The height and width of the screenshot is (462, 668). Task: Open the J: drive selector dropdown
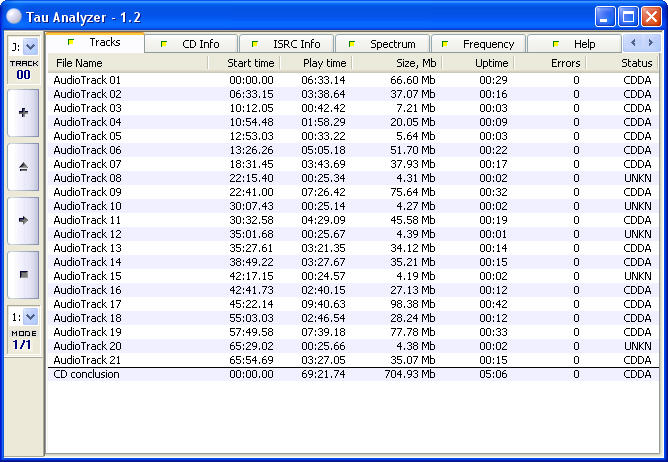coord(30,46)
